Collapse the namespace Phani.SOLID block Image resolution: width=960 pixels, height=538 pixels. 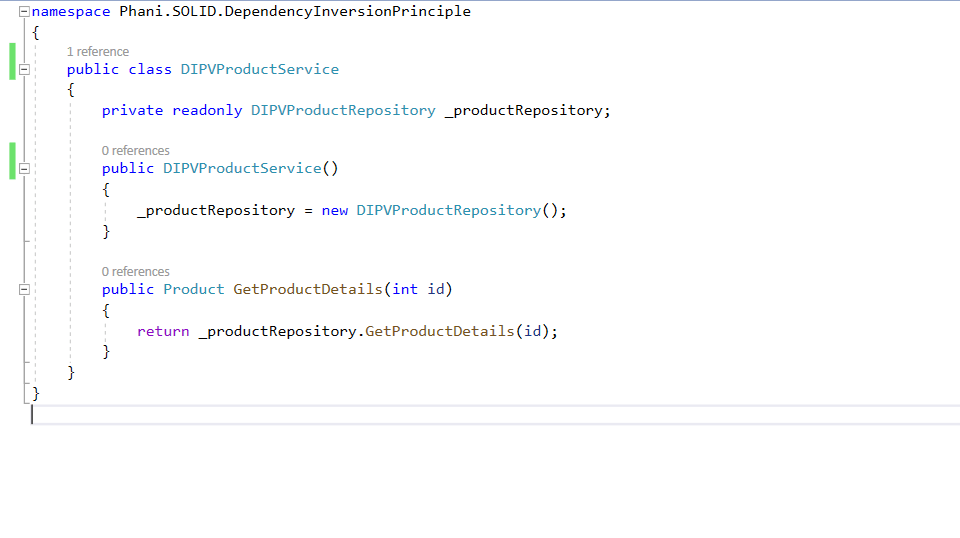coord(24,12)
